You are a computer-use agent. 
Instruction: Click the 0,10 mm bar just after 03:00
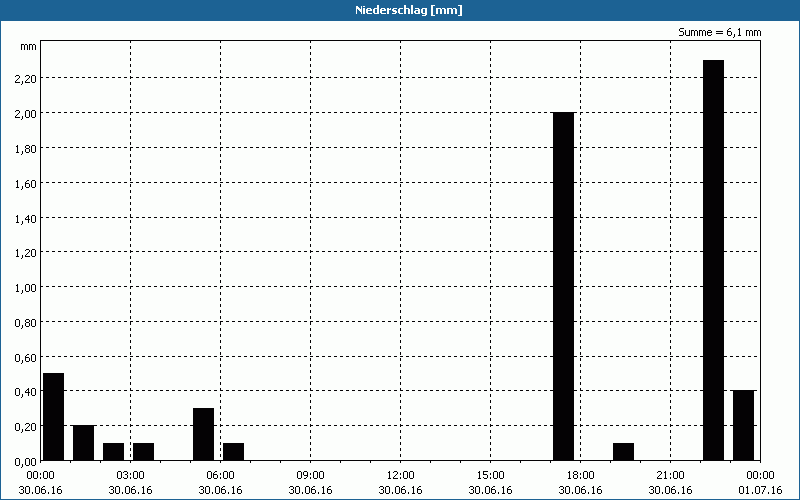(143, 452)
